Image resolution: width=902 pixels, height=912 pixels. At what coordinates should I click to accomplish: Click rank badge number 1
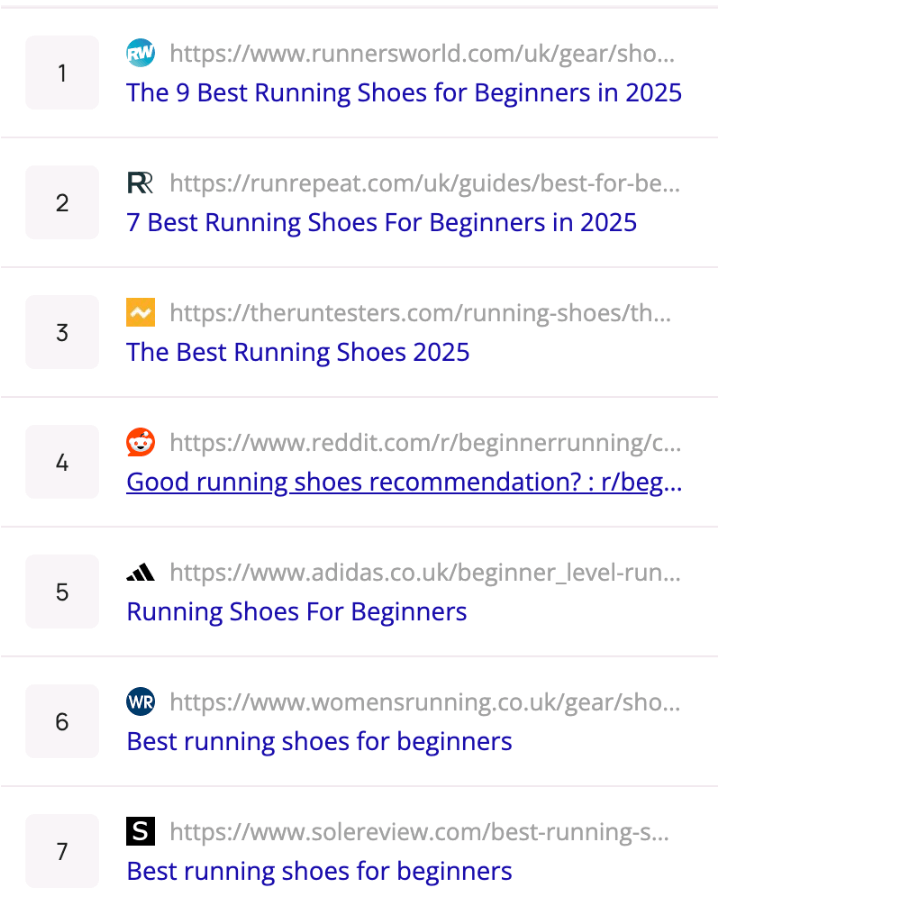click(x=62, y=73)
